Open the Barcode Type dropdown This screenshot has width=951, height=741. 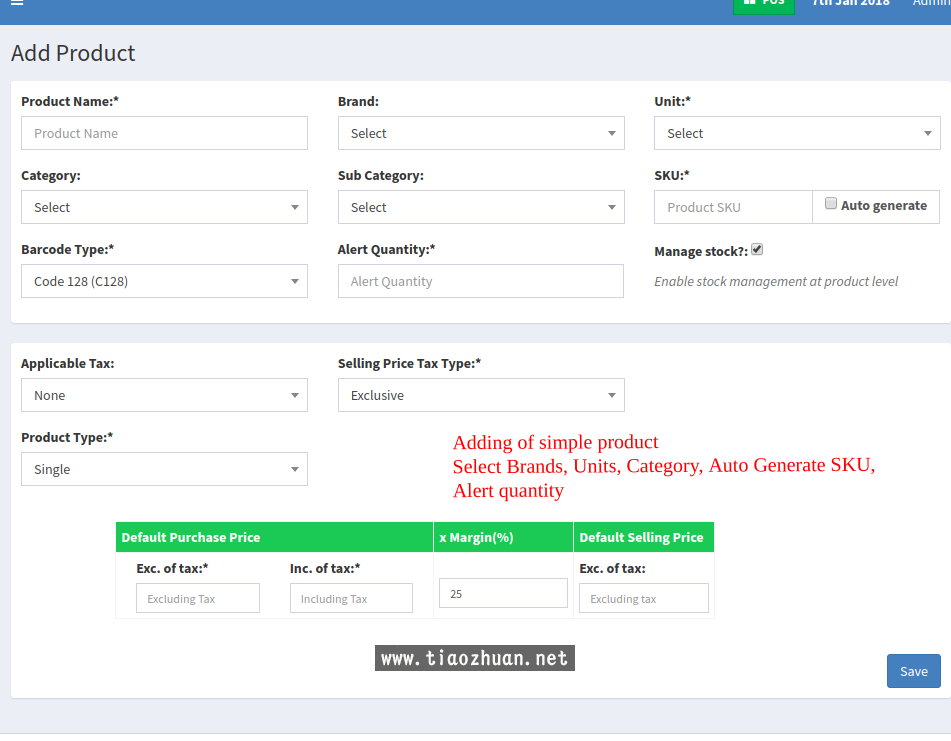point(164,281)
